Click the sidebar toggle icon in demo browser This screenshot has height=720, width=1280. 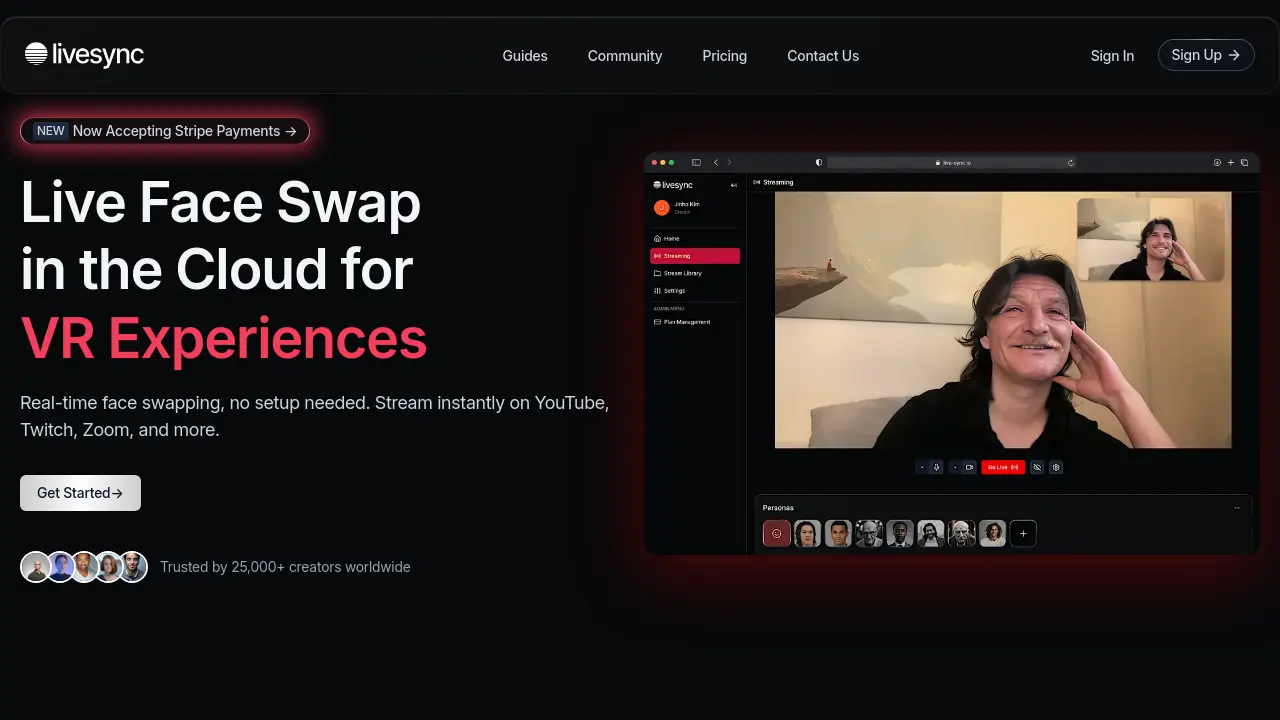point(696,162)
